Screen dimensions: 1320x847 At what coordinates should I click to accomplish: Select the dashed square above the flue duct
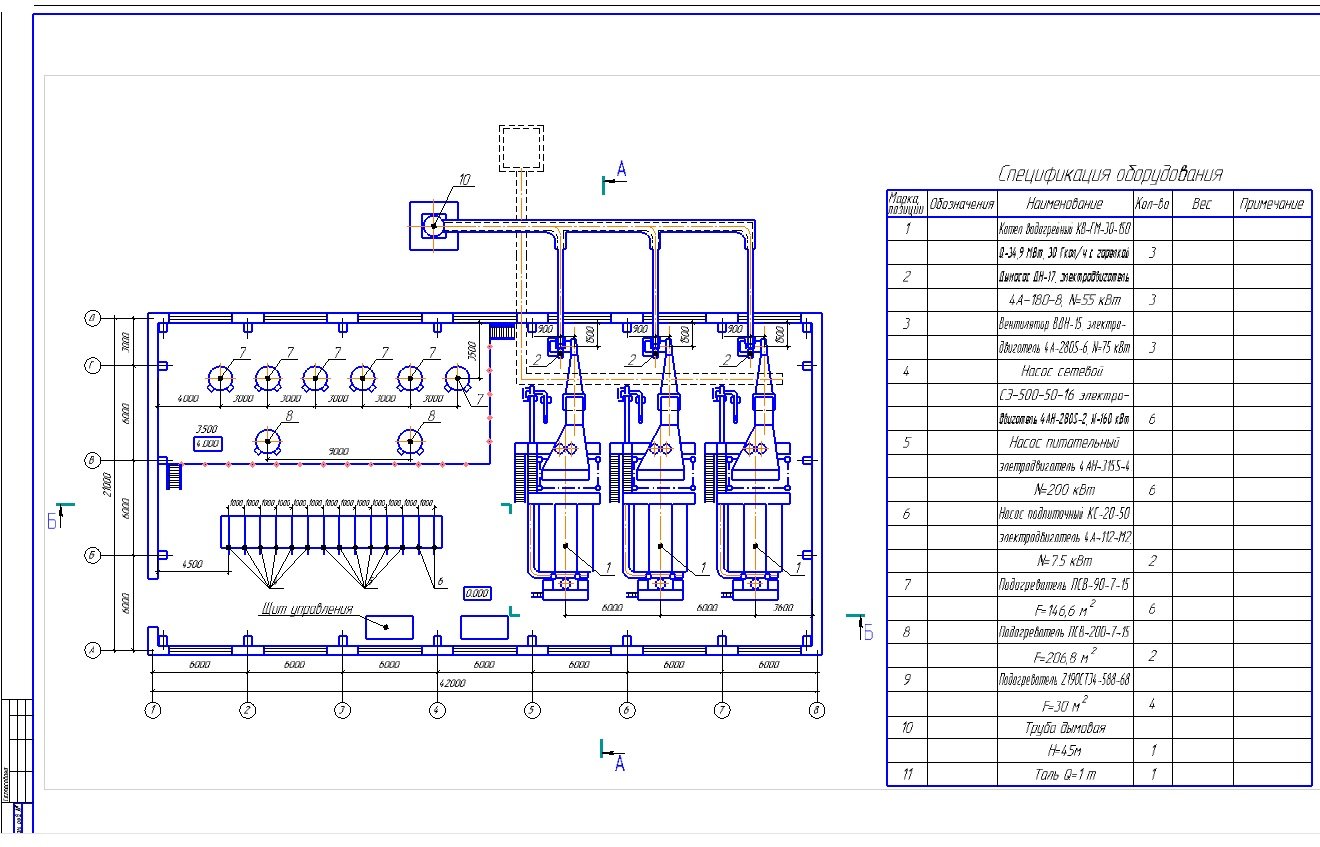pyautogui.click(x=521, y=148)
